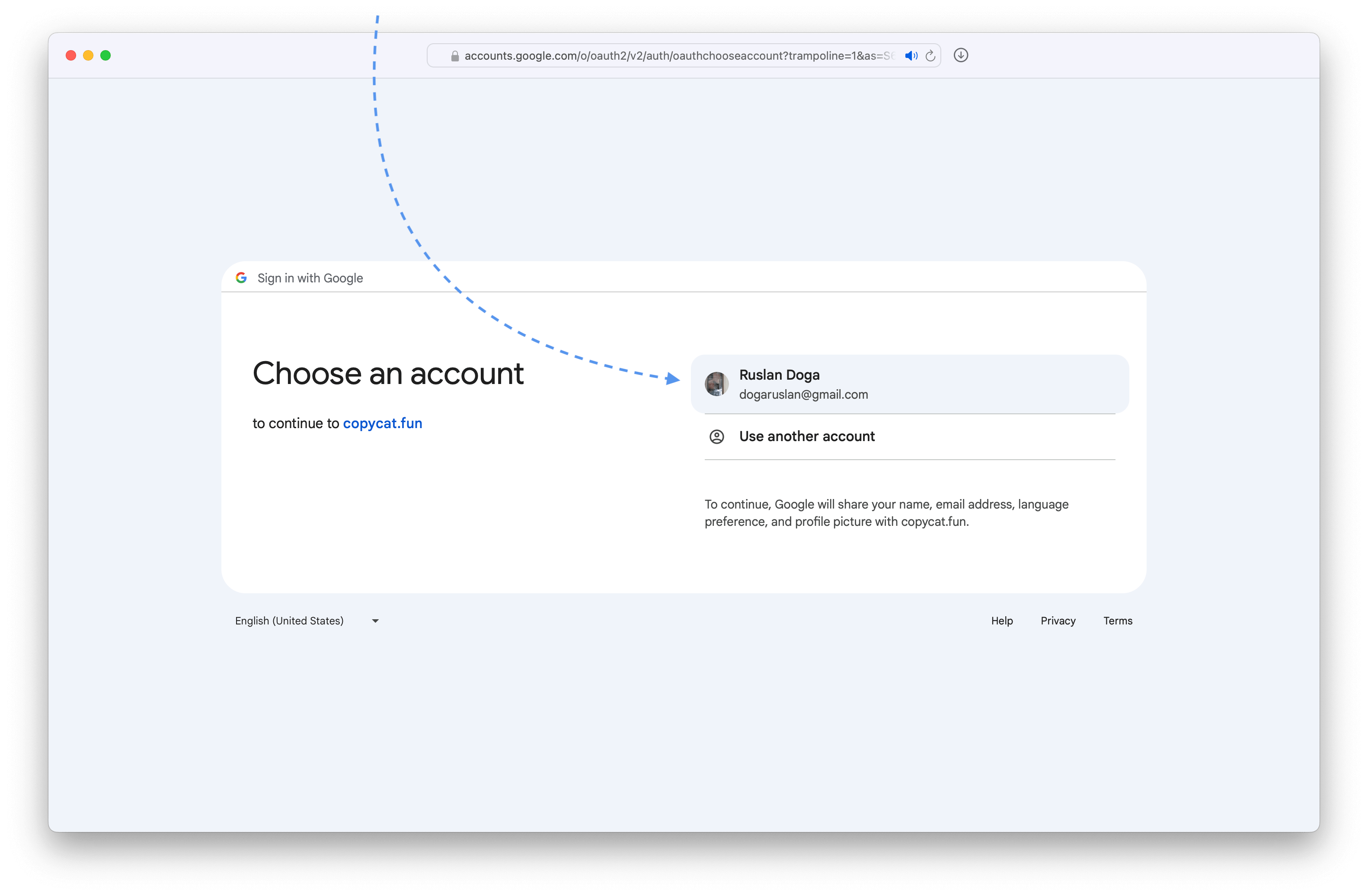Open the copycat.fun link
1368x896 pixels.
[x=382, y=424]
